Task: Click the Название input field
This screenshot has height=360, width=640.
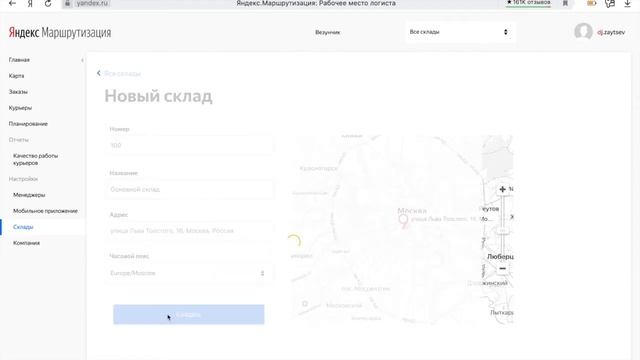Action: (189, 189)
